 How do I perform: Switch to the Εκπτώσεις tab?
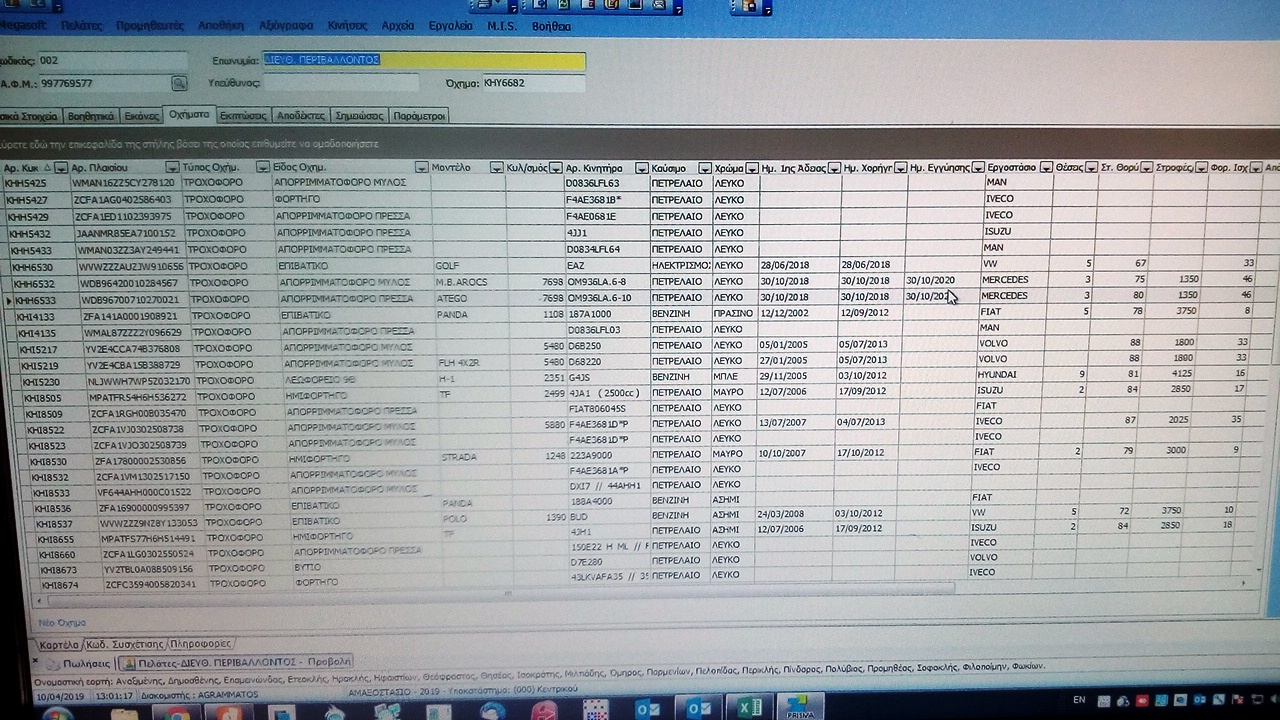coord(242,116)
